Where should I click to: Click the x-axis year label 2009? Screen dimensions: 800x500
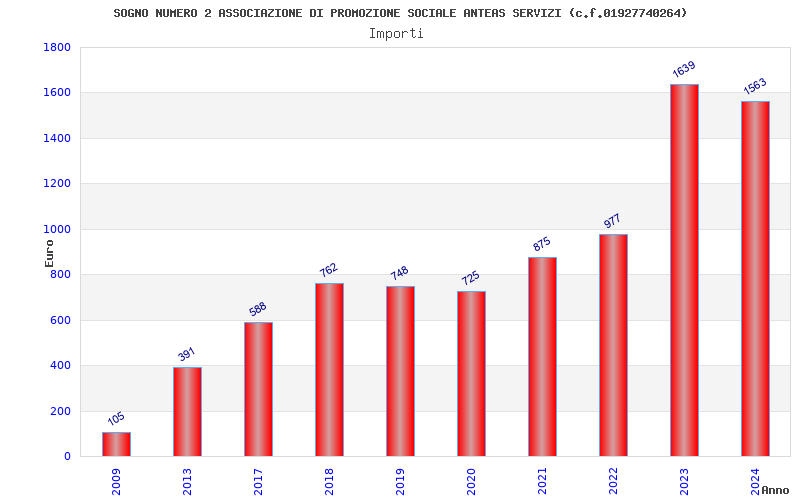[116, 482]
